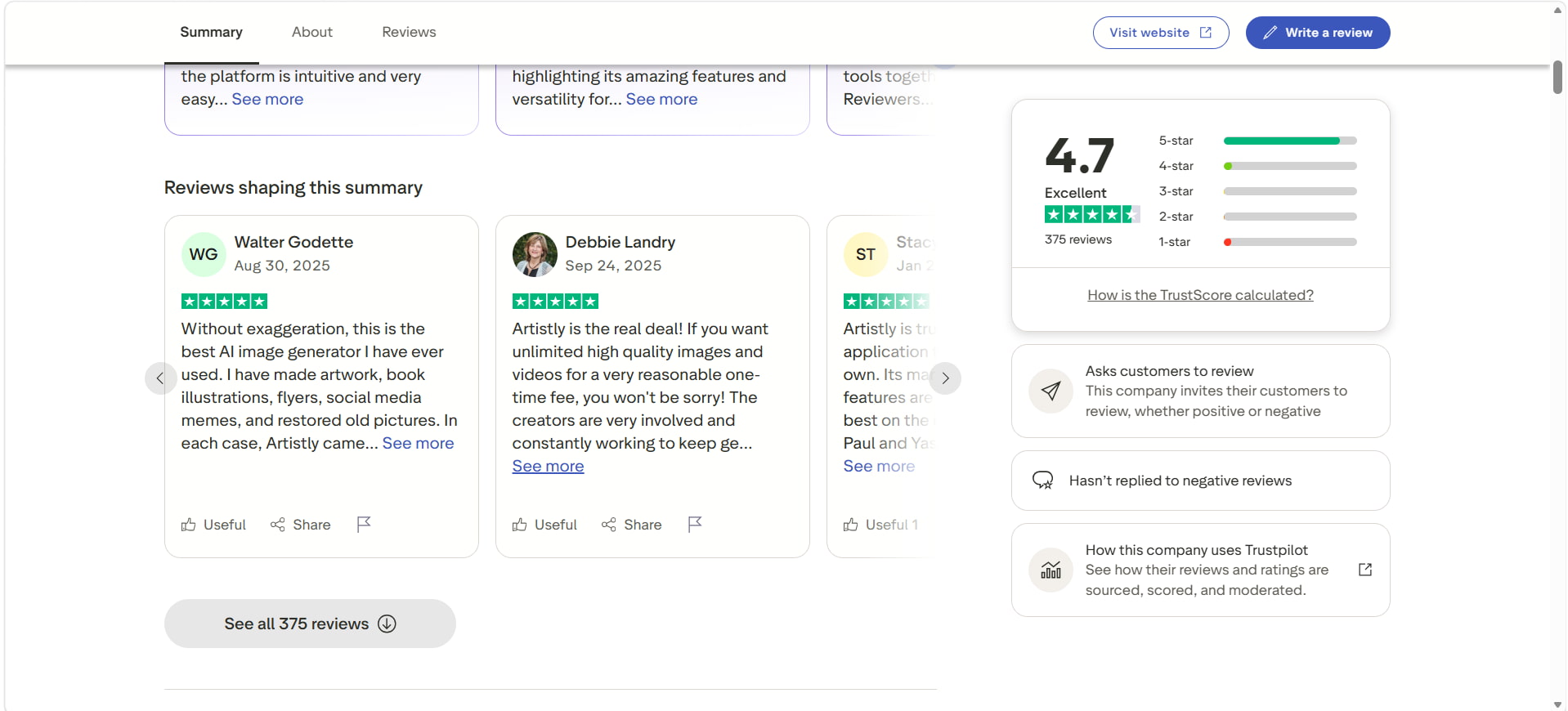Share Walter Godette's review
Viewport: 1568px width, 711px height.
(300, 525)
